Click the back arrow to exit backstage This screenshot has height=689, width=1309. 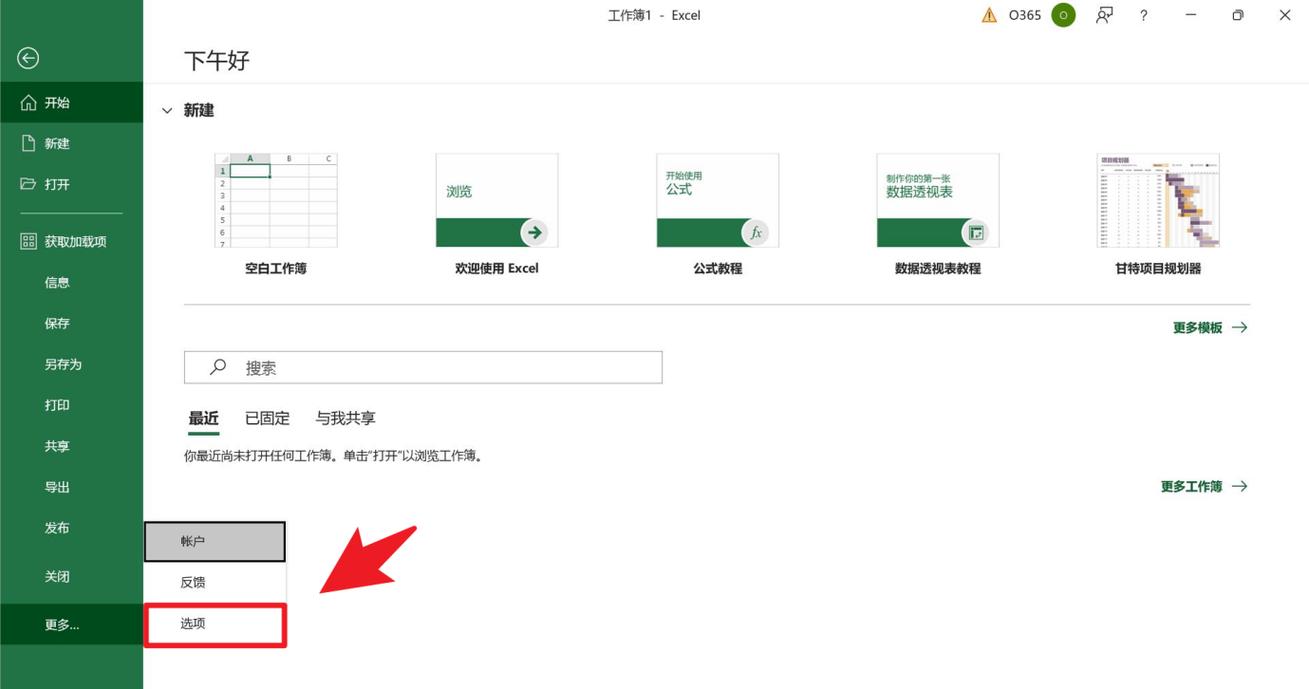27,57
